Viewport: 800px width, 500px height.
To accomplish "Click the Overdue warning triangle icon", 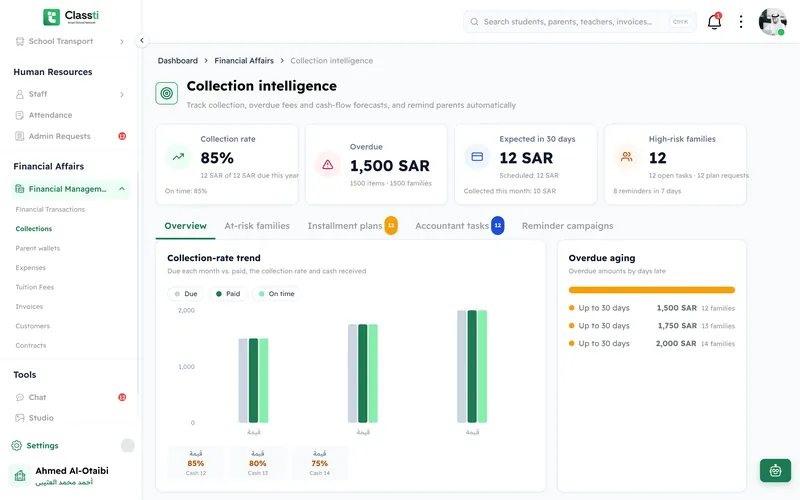I will tap(328, 164).
